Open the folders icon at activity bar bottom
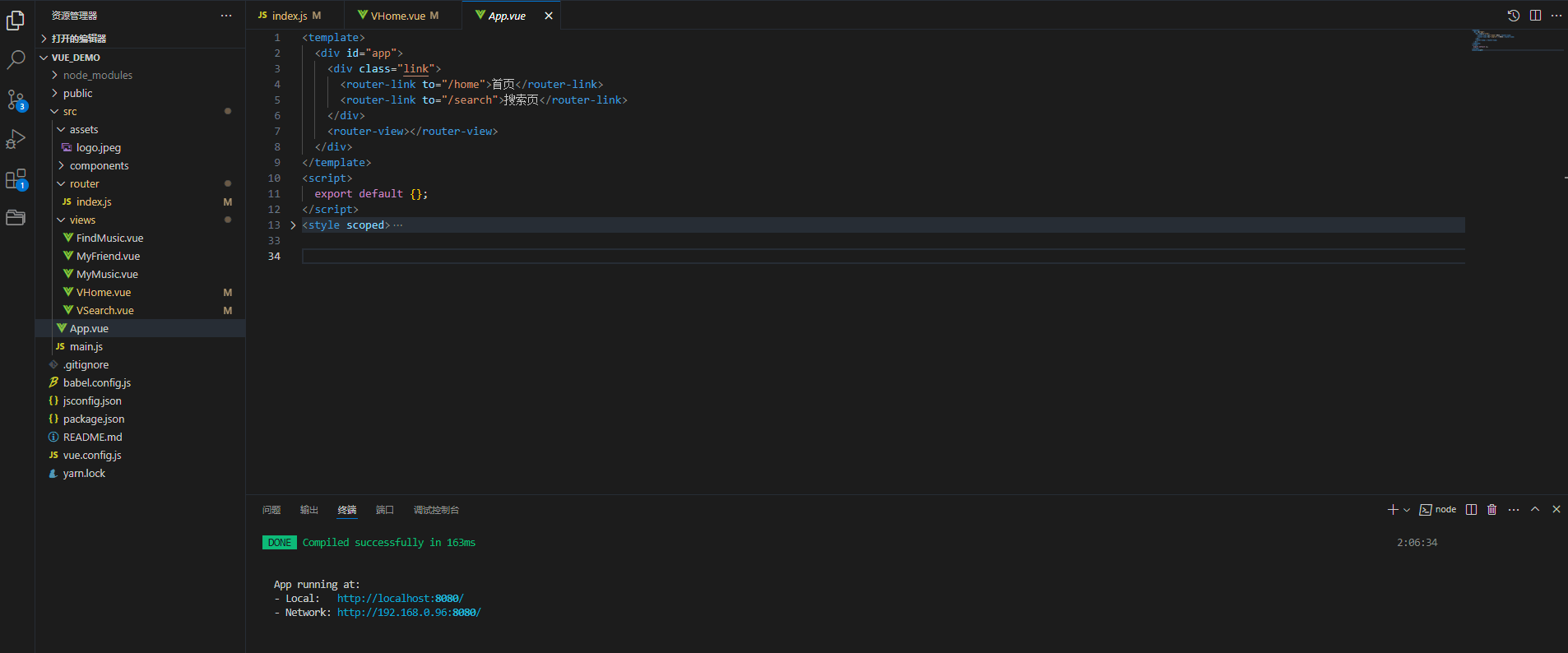The height and width of the screenshot is (653, 1568). coord(16,218)
